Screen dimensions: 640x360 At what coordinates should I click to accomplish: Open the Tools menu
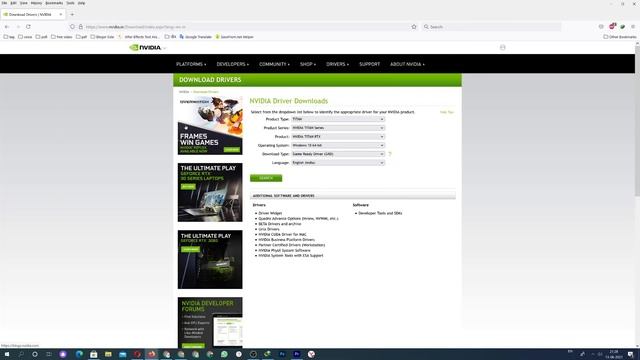tap(71, 3)
